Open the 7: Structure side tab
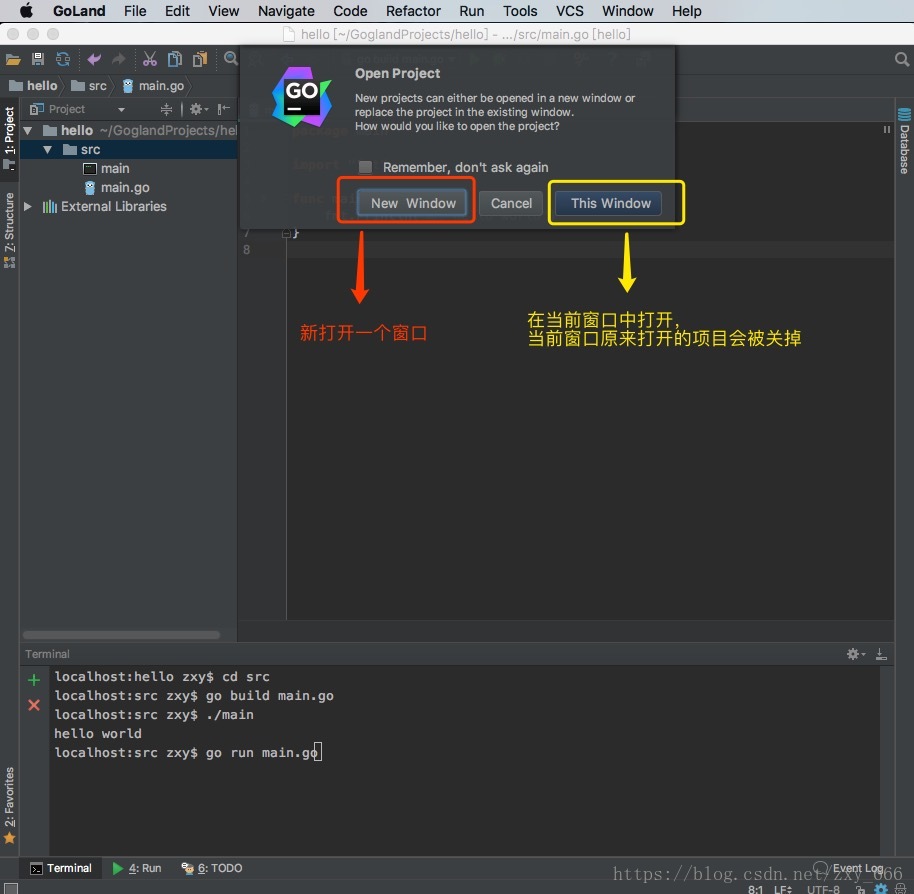The image size is (914, 894). (x=9, y=230)
